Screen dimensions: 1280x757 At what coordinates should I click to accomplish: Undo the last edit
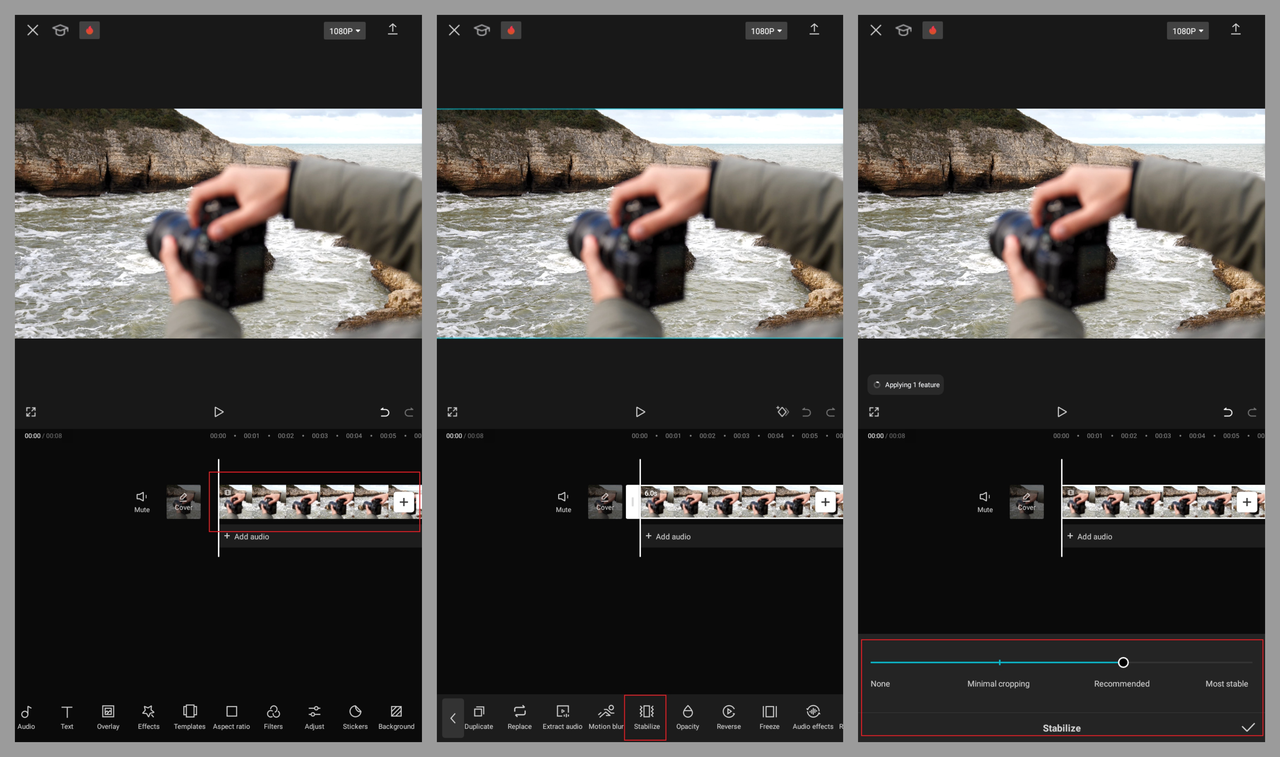click(383, 411)
